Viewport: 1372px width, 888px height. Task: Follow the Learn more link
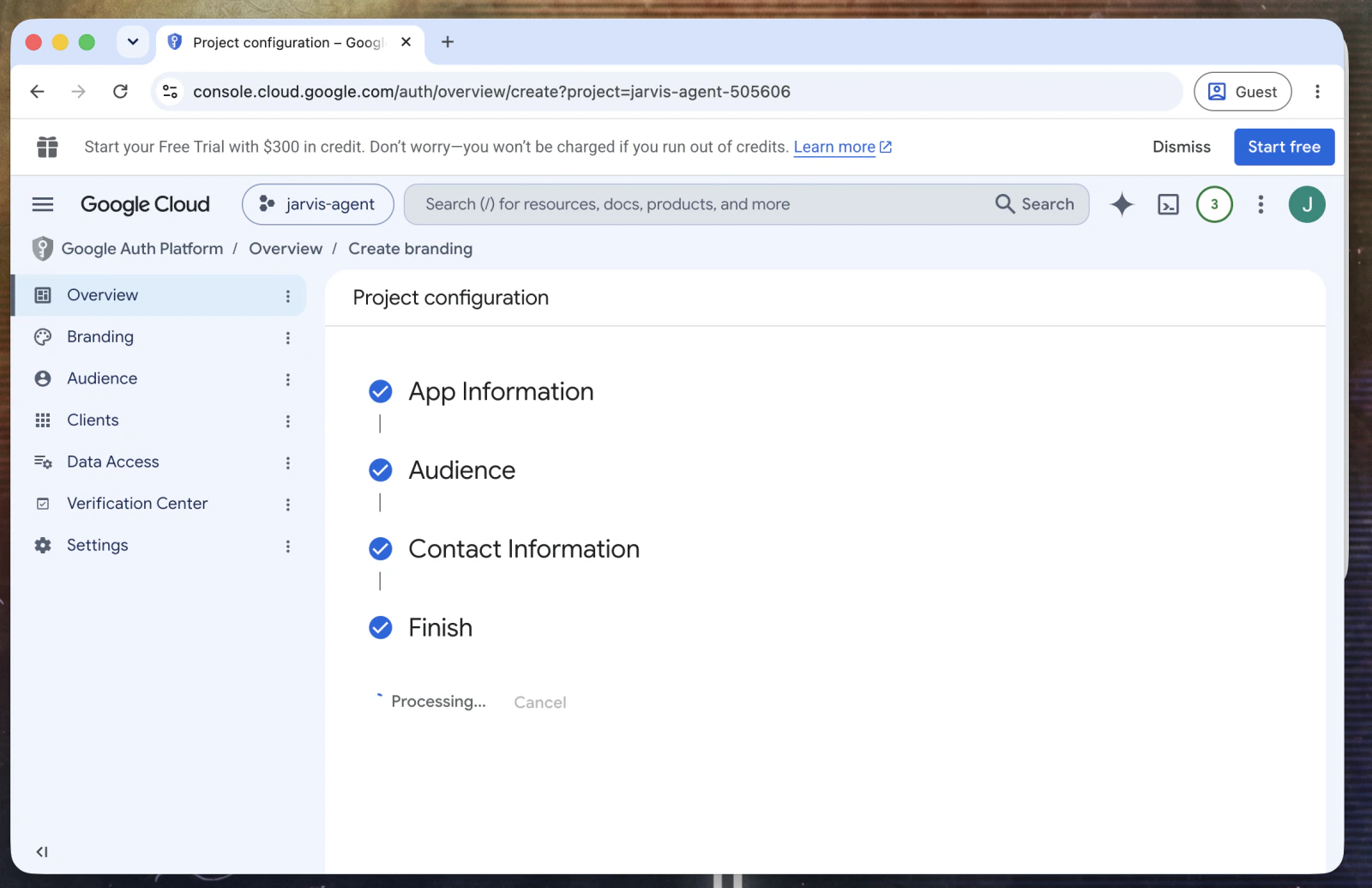[842, 147]
